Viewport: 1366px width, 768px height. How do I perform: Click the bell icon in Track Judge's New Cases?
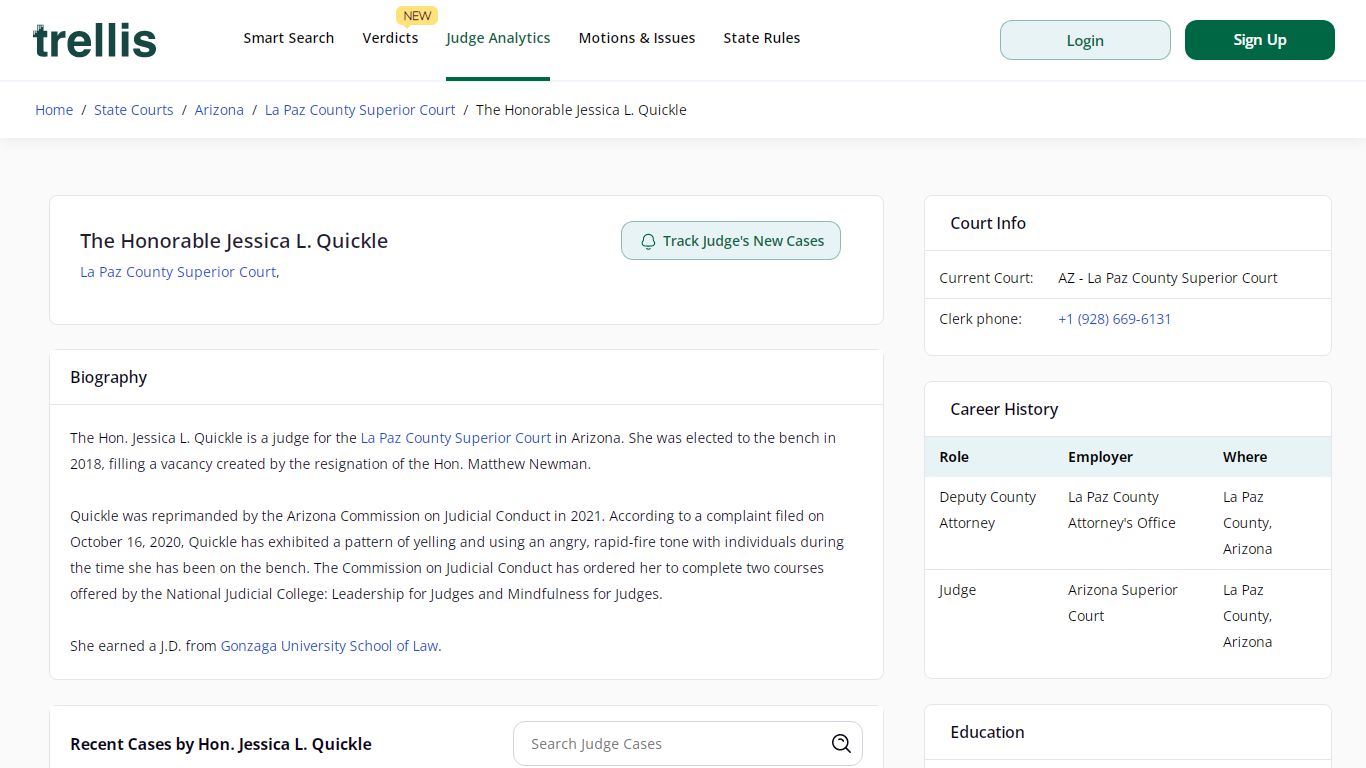point(648,241)
